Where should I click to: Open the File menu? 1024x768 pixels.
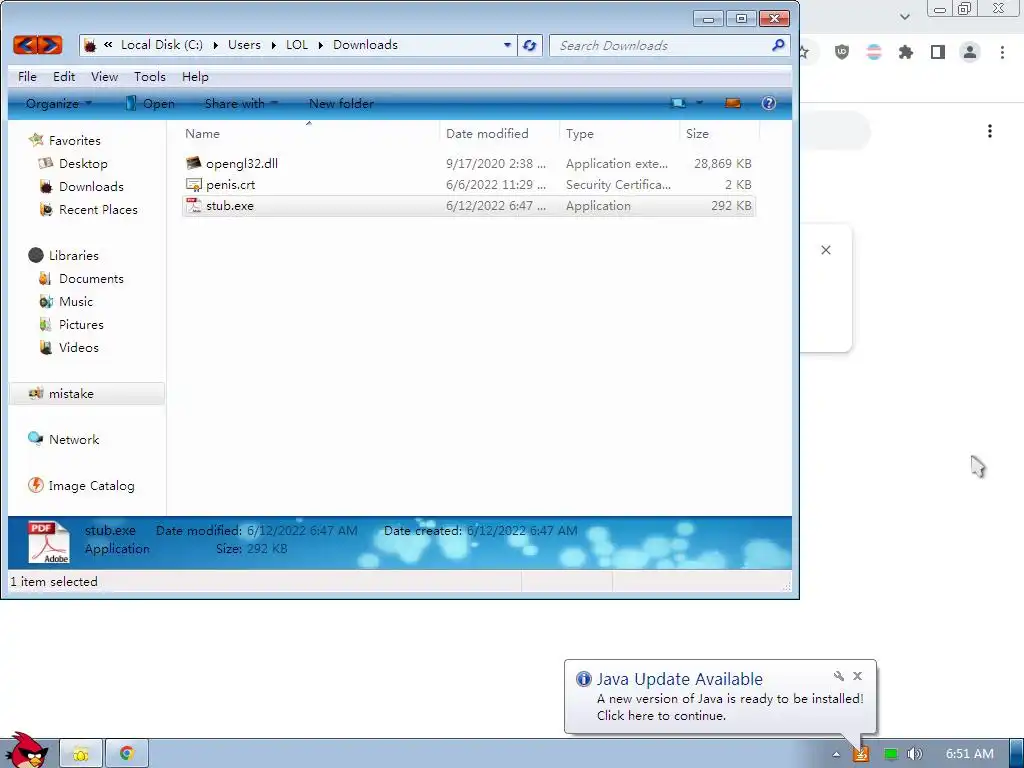click(x=27, y=76)
